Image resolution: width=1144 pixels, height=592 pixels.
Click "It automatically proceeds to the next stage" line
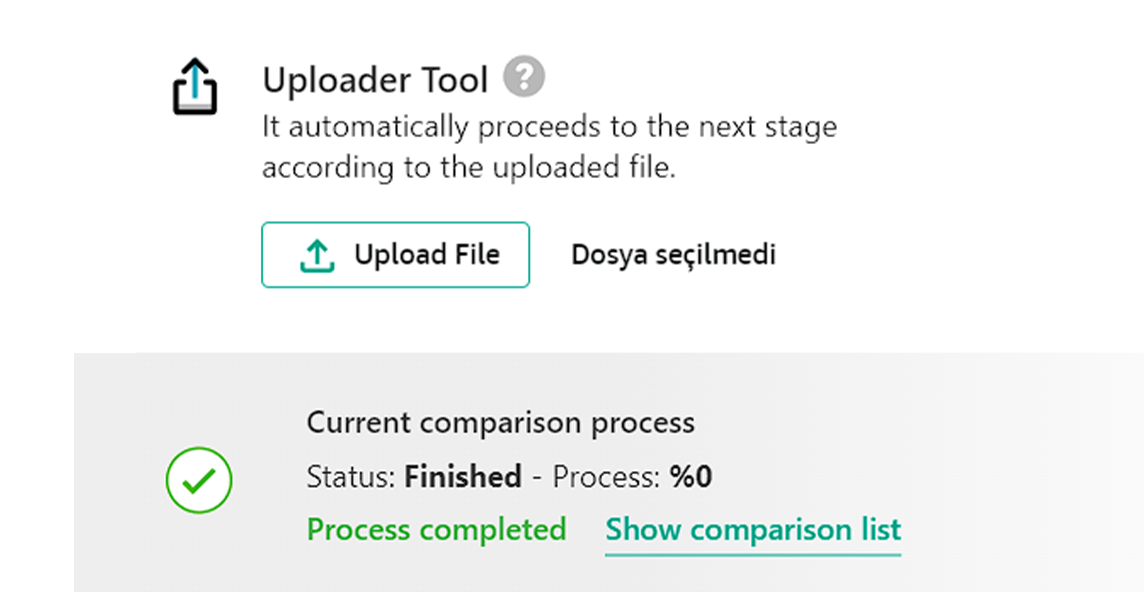[x=549, y=128]
